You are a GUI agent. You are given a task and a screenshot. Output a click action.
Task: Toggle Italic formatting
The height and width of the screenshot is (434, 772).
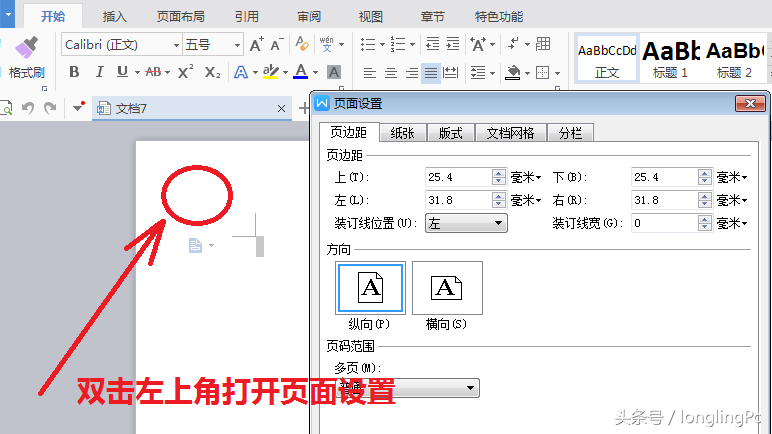point(99,72)
